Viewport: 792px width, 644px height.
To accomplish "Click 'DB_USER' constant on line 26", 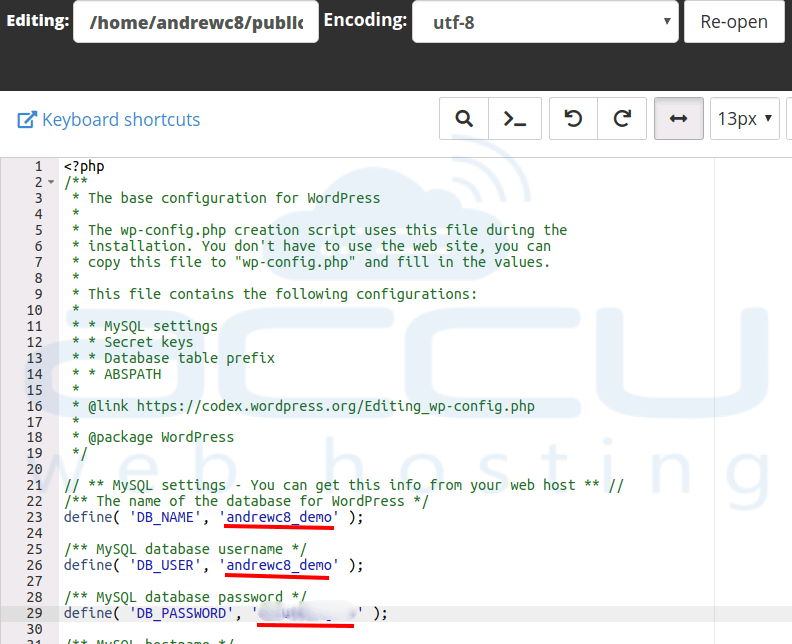I will pyautogui.click(x=165, y=565).
